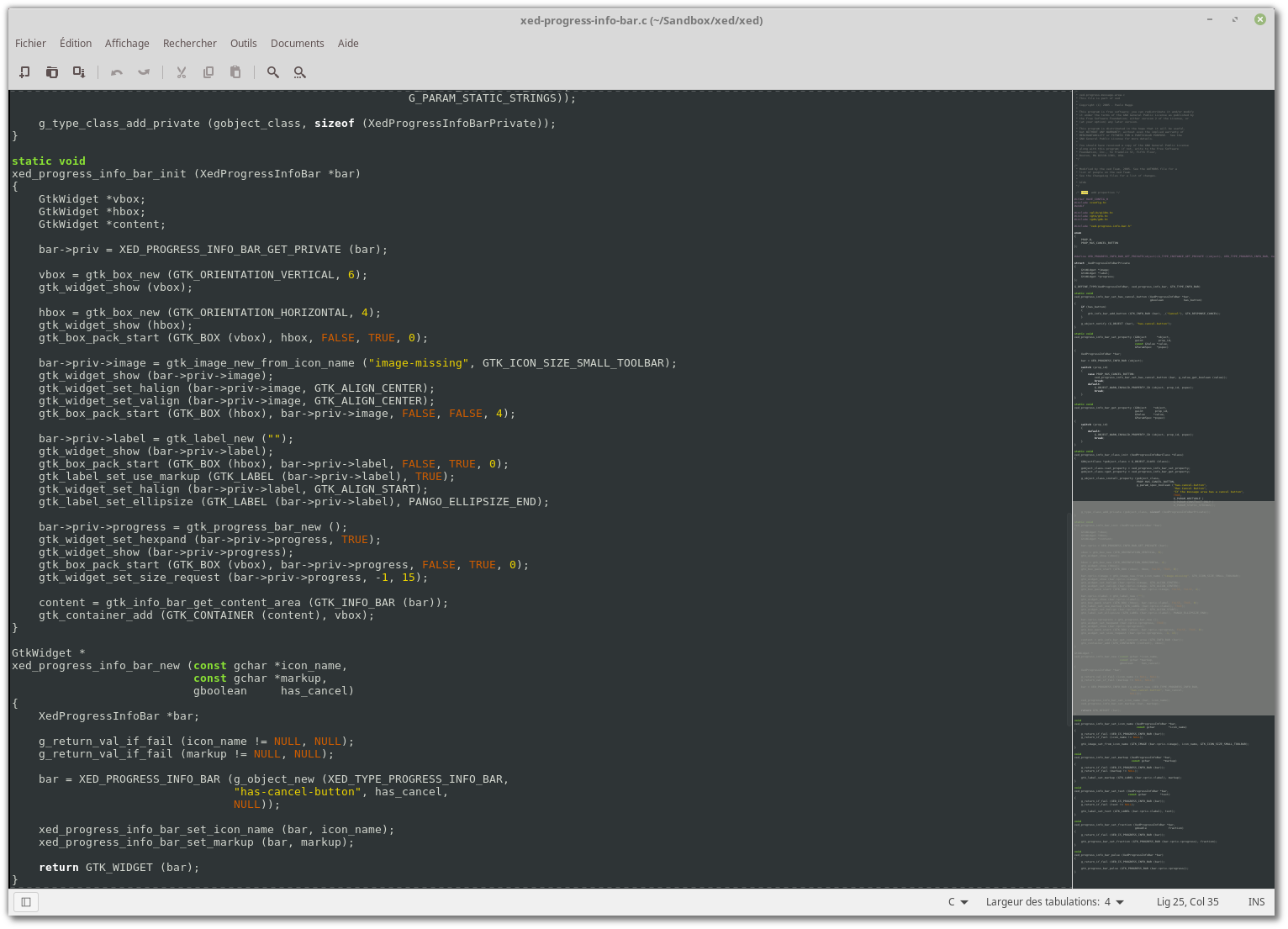Open the language dropdown showing C

(957, 901)
